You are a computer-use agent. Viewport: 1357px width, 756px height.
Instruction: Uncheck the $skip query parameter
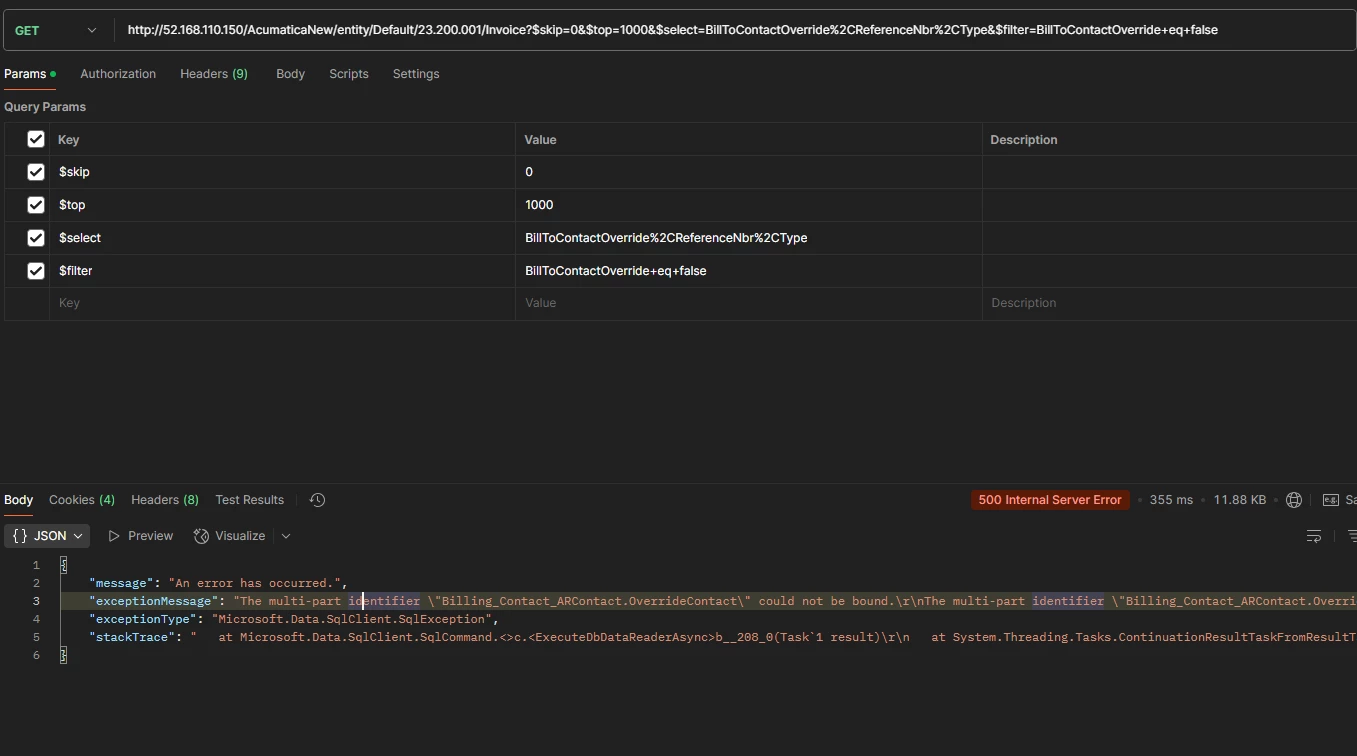(35, 171)
